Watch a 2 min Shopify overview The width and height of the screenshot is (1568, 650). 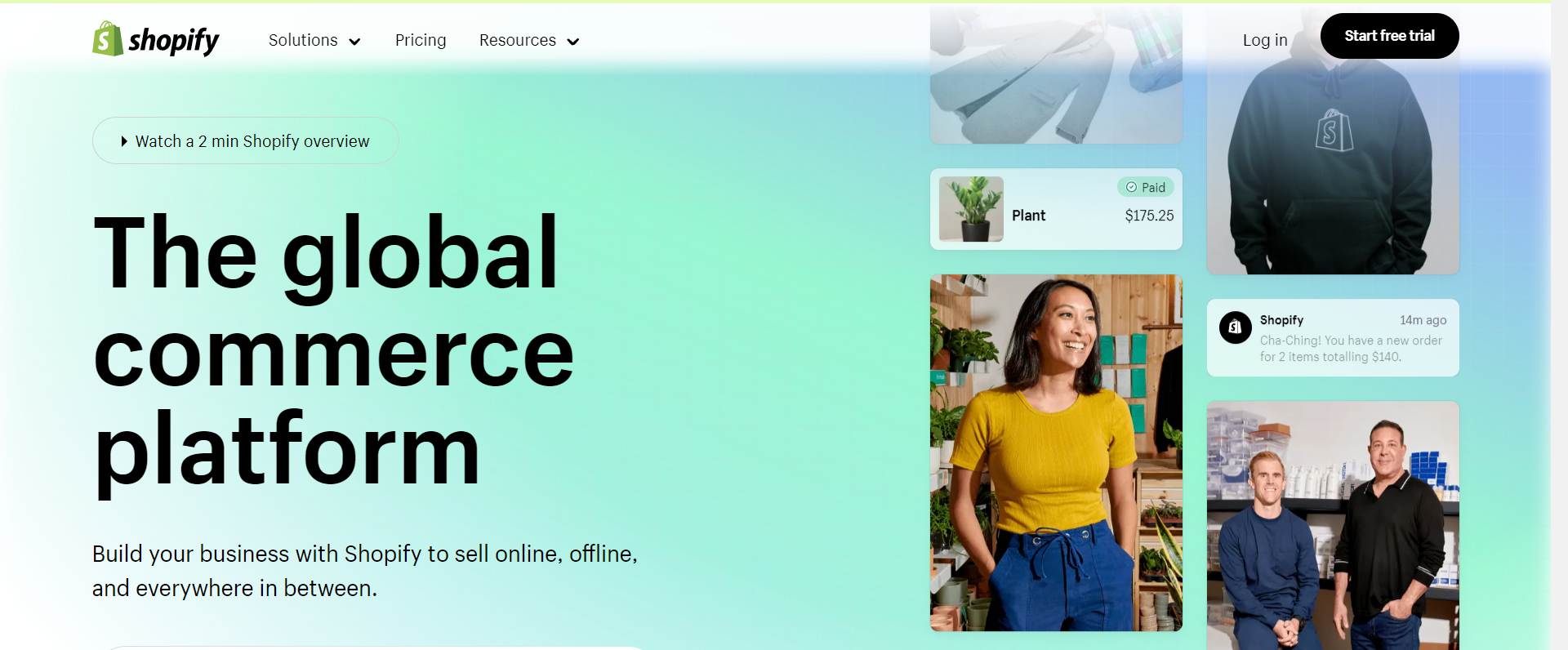[245, 140]
